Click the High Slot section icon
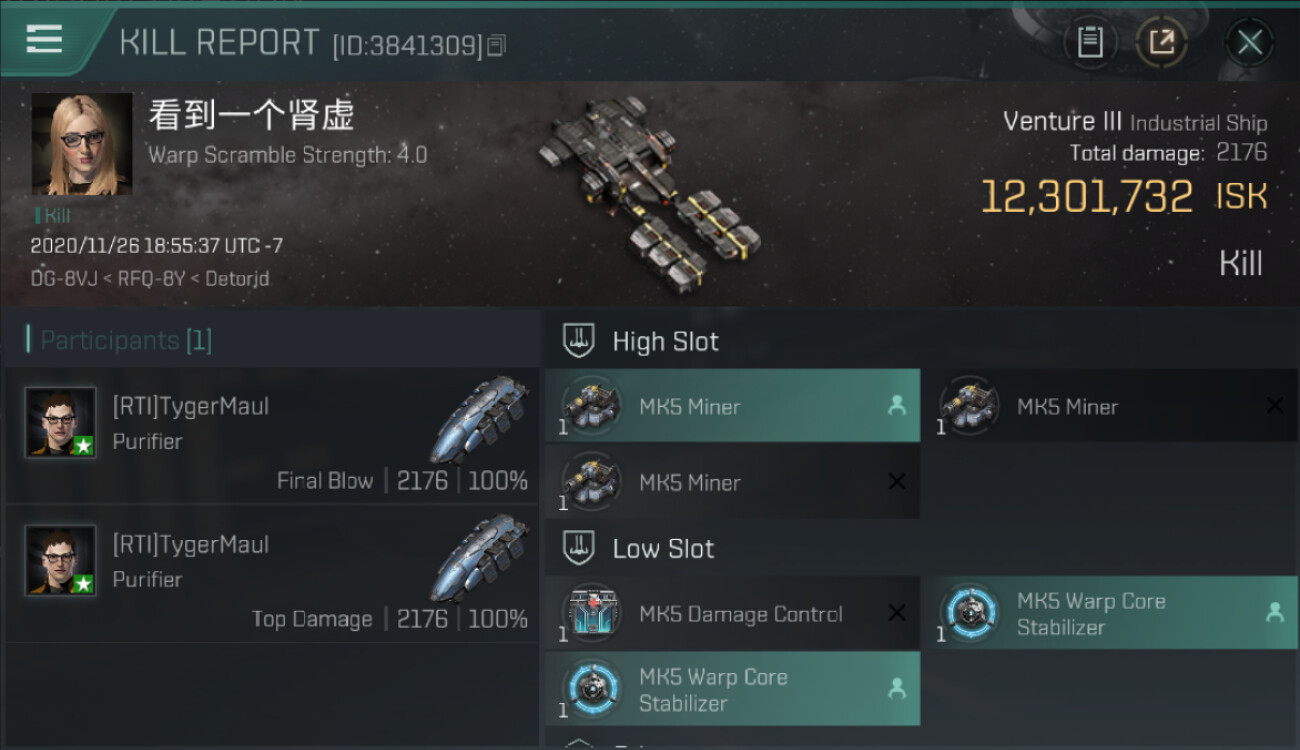The height and width of the screenshot is (750, 1300). tap(579, 341)
